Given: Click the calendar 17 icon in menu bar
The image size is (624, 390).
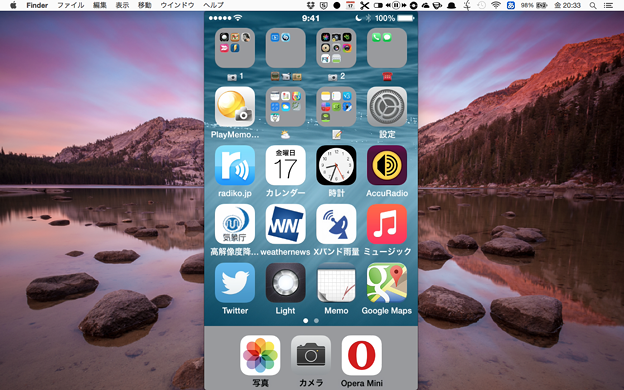Looking at the screenshot, I should pos(350,5).
